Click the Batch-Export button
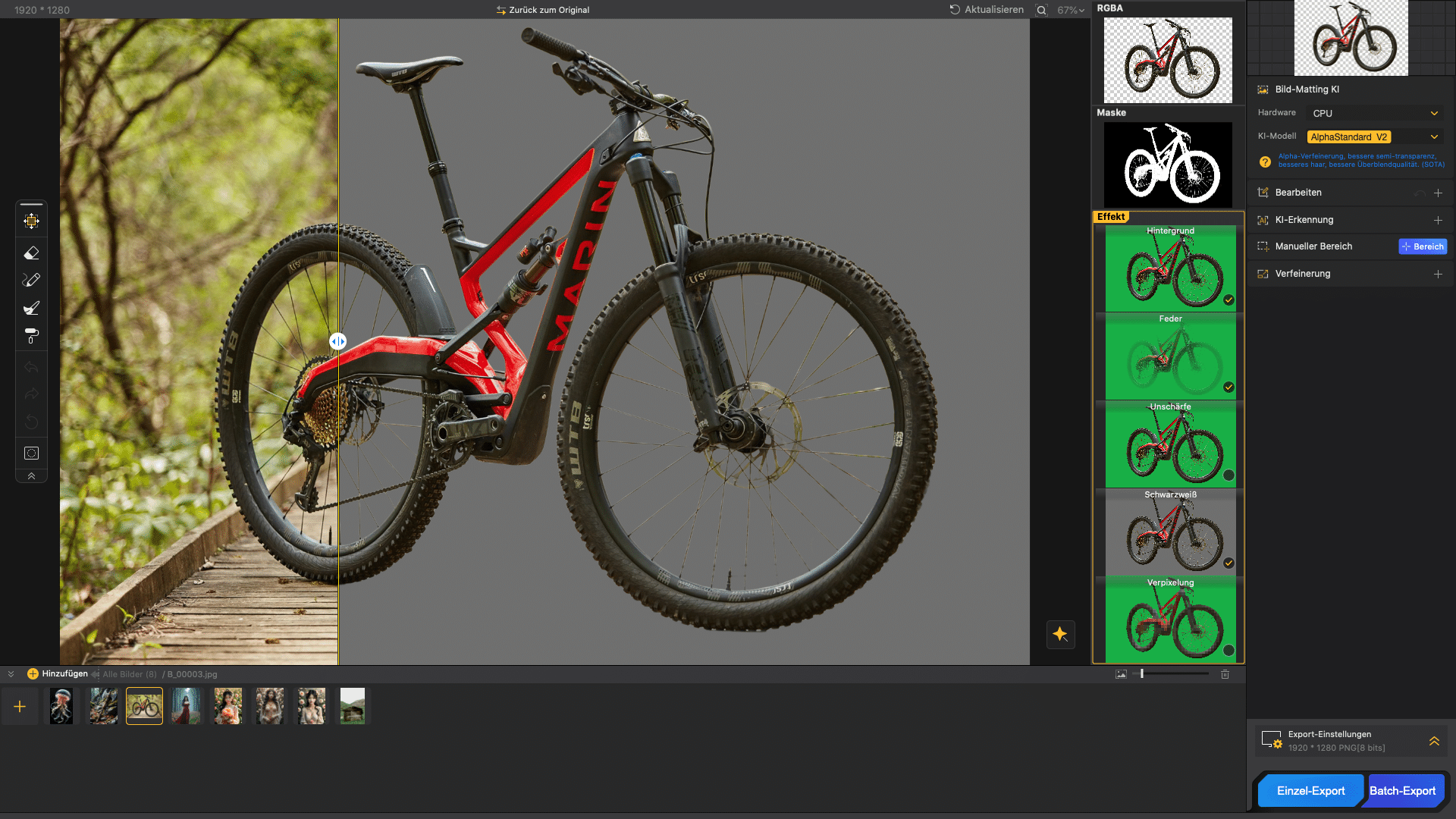Viewport: 1456px width, 819px height. 1402,791
